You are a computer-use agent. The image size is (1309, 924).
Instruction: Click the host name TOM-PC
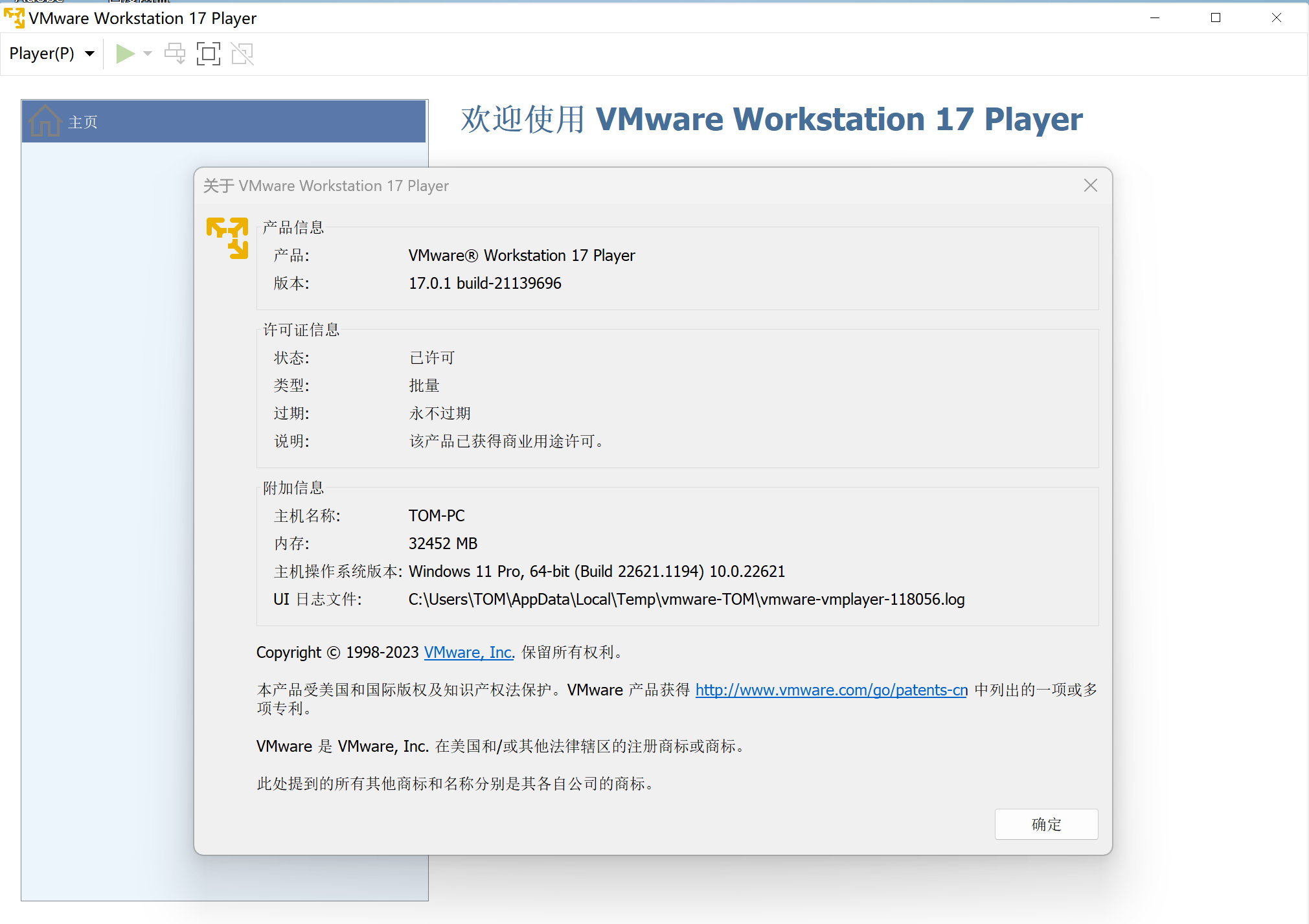pos(437,516)
